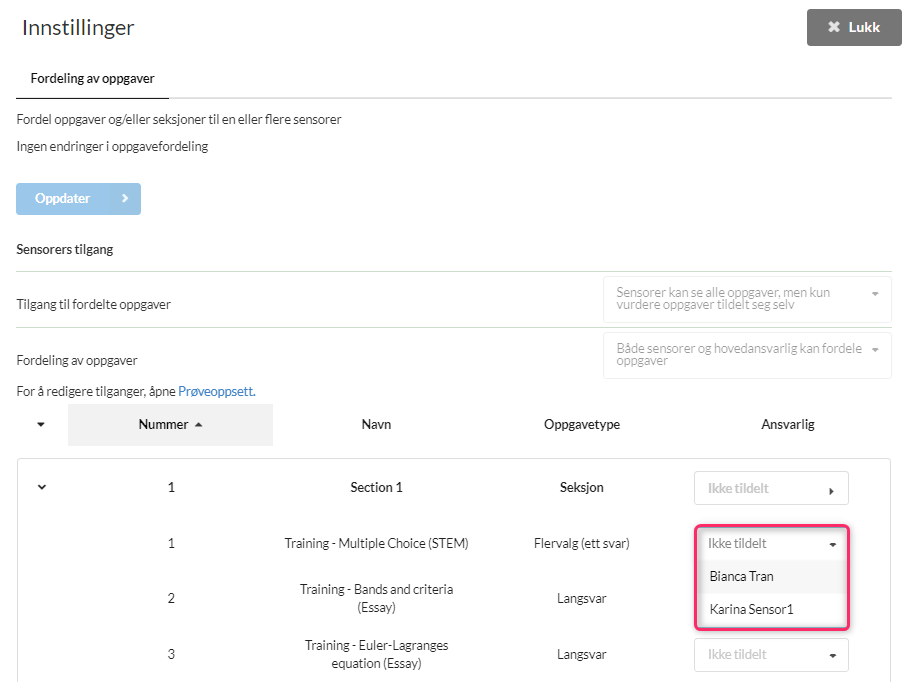
Task: Click the Oppgavetype column header
Action: [x=582, y=424]
